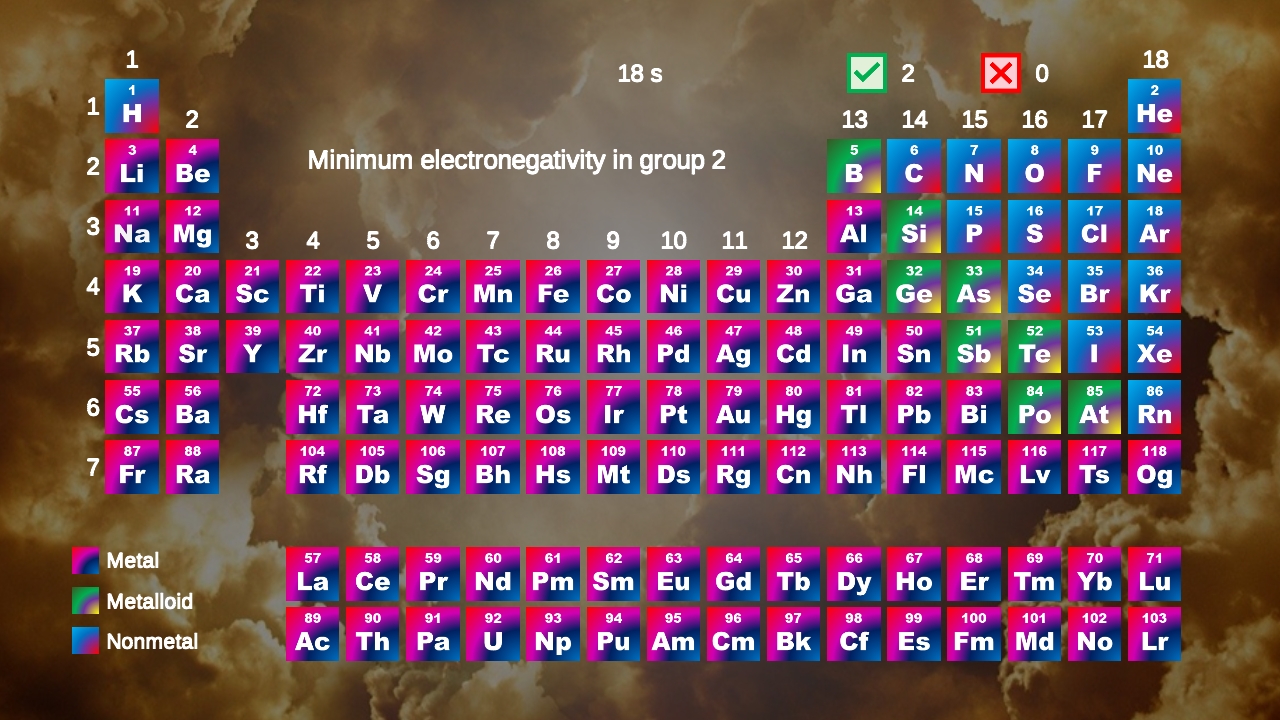Select the Silicon (Si) tile
1280x720 pixels.
pos(914,227)
